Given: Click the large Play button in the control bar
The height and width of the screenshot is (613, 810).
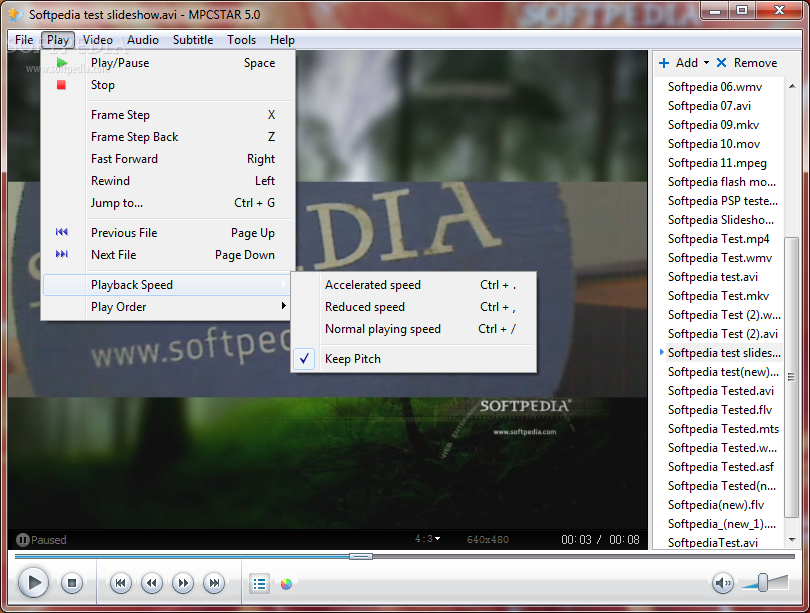Looking at the screenshot, I should [x=34, y=583].
